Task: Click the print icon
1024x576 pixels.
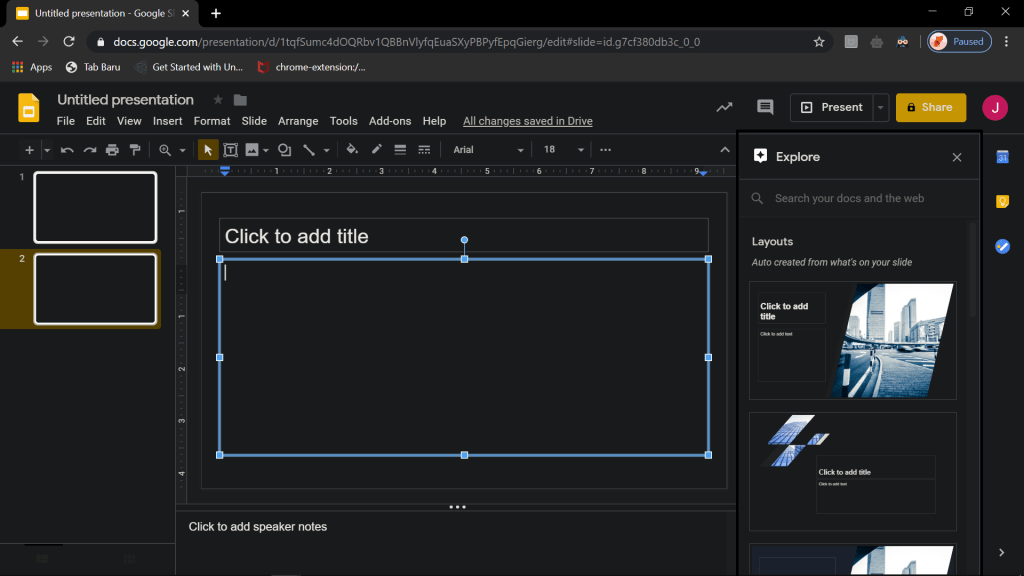Action: tap(112, 150)
